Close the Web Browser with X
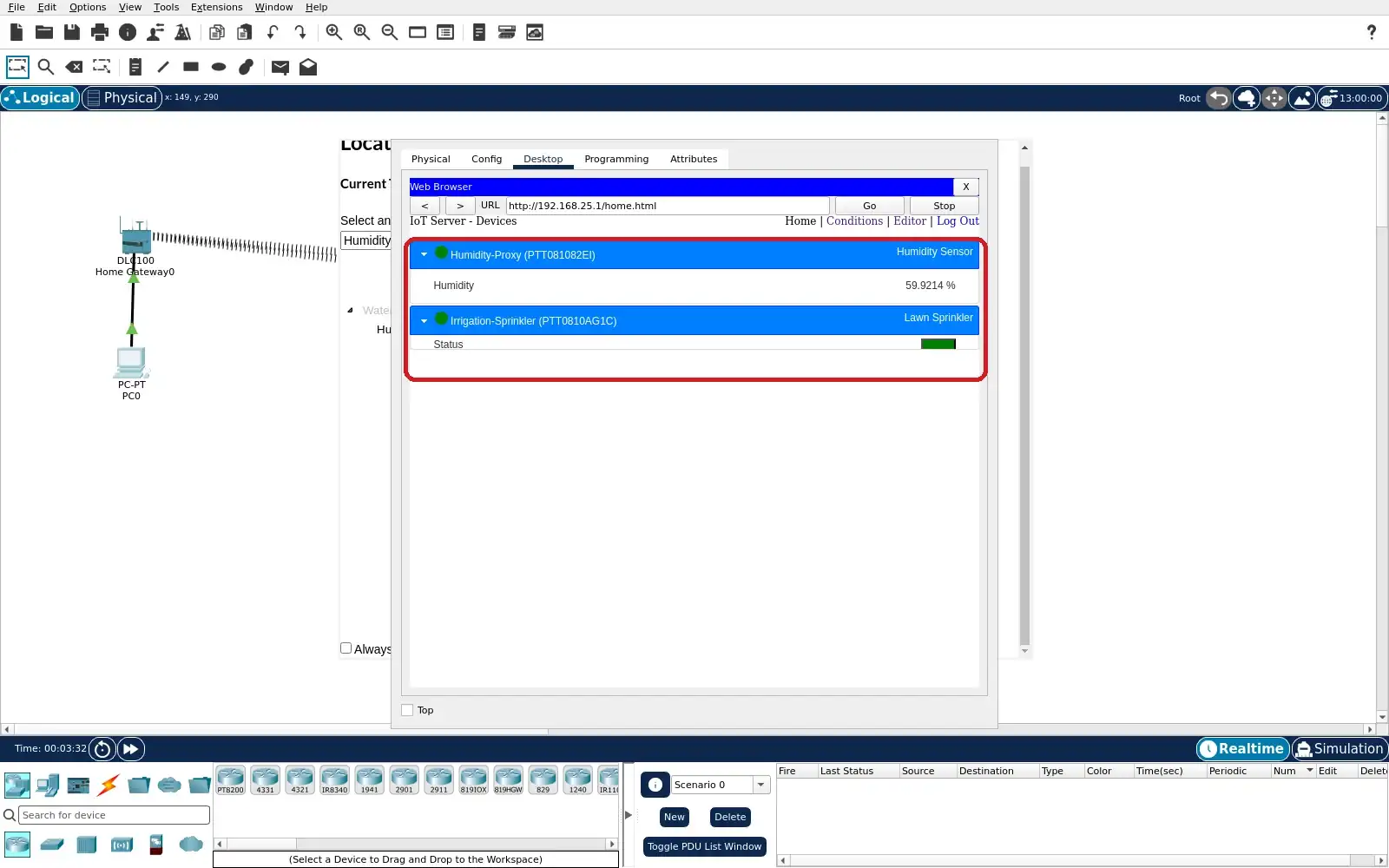The width and height of the screenshot is (1389, 868). click(x=965, y=187)
